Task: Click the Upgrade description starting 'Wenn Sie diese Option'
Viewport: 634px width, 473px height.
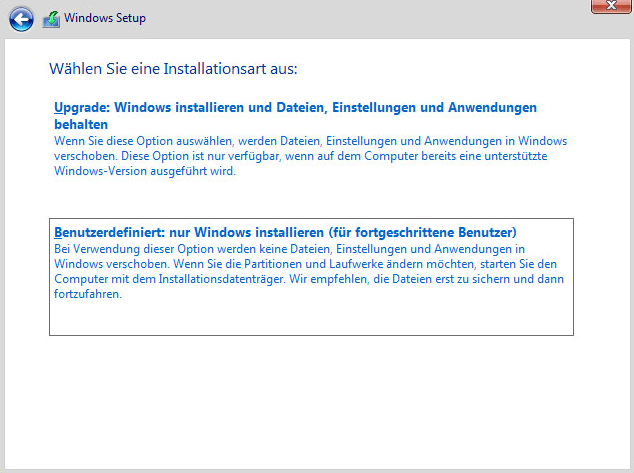Action: click(x=310, y=156)
